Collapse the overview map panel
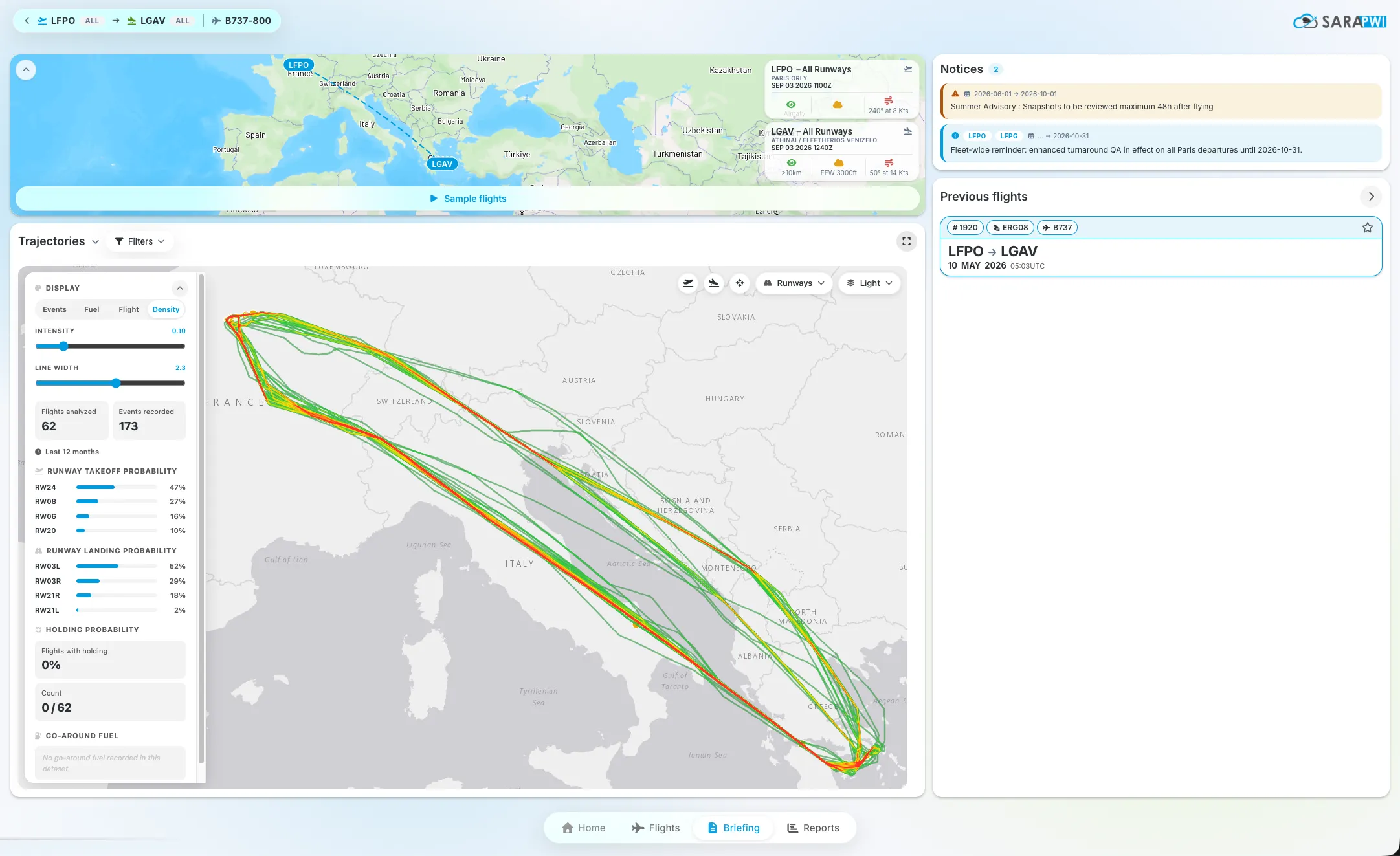Image resolution: width=1400 pixels, height=856 pixels. click(26, 70)
